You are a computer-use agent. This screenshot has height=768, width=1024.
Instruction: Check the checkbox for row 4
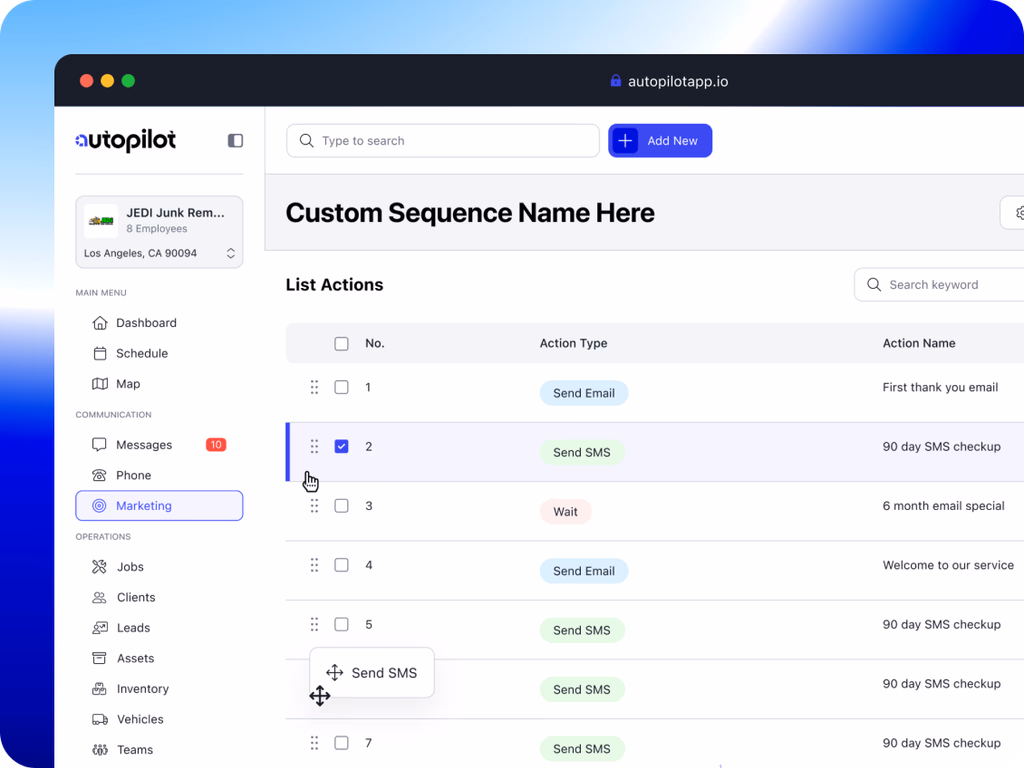pos(341,565)
